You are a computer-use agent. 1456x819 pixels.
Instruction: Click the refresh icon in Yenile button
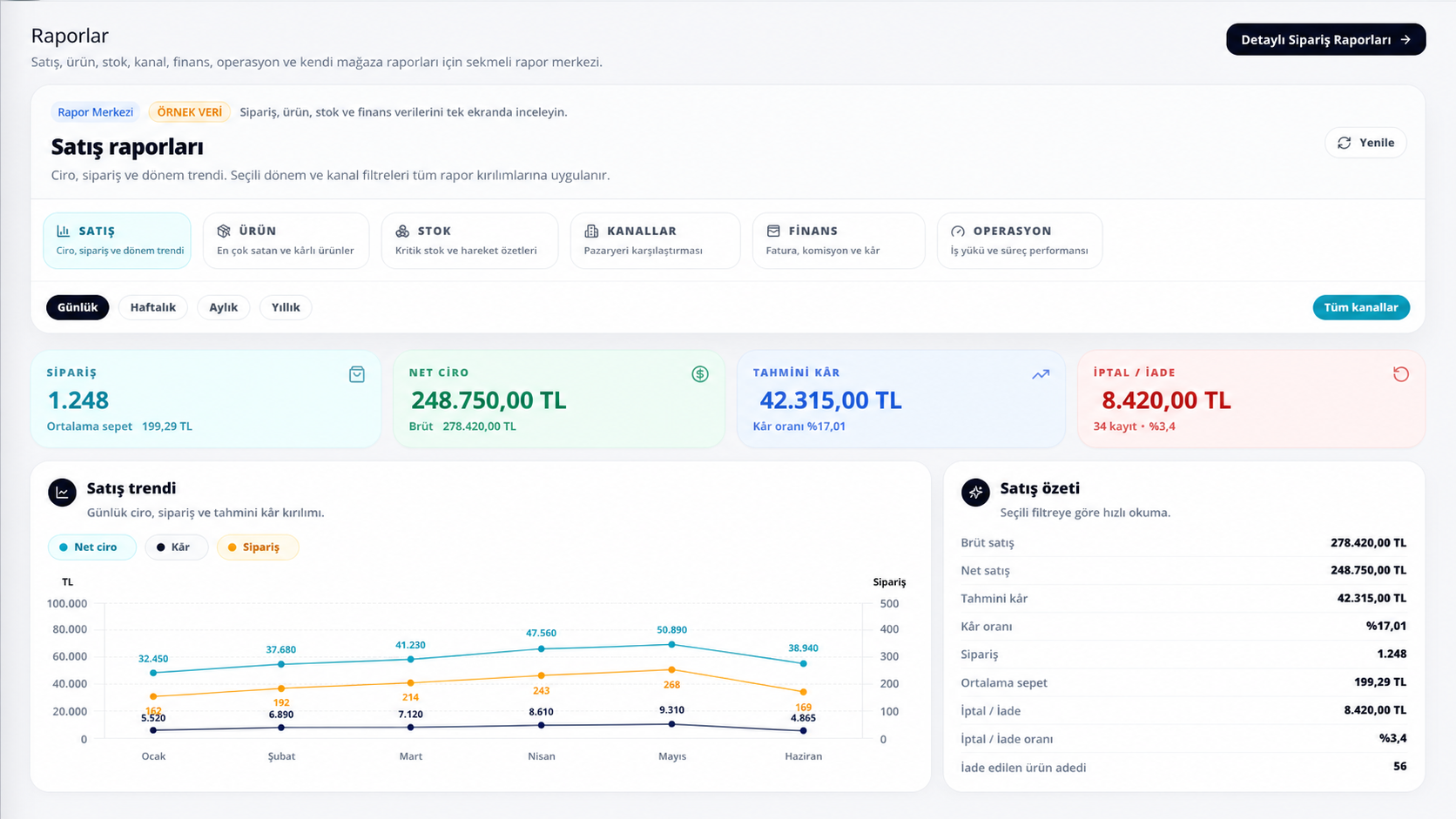click(1345, 143)
